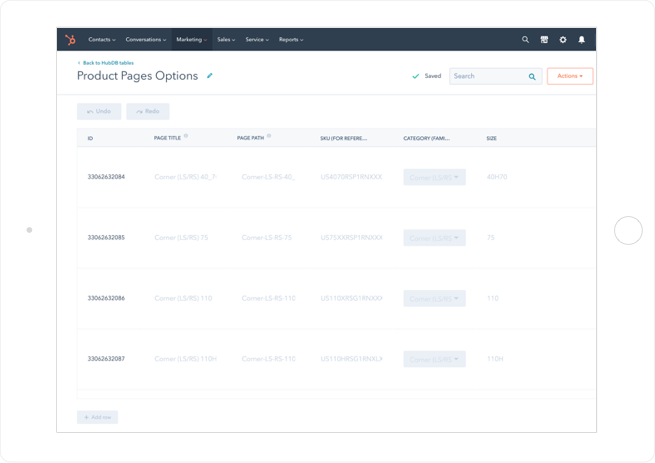The width and height of the screenshot is (655, 463).
Task: Open the Marketplace icon in the top bar
Action: tap(544, 40)
